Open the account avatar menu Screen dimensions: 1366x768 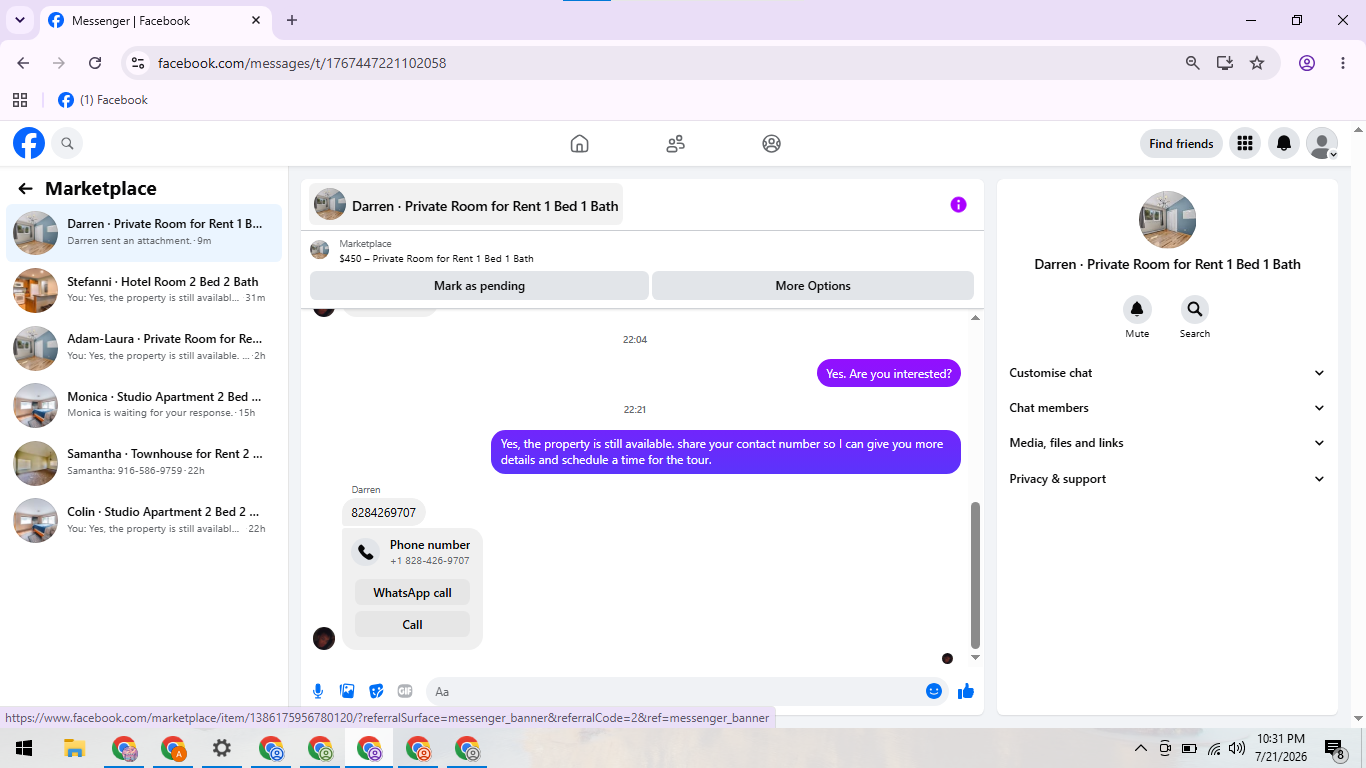coord(1322,143)
